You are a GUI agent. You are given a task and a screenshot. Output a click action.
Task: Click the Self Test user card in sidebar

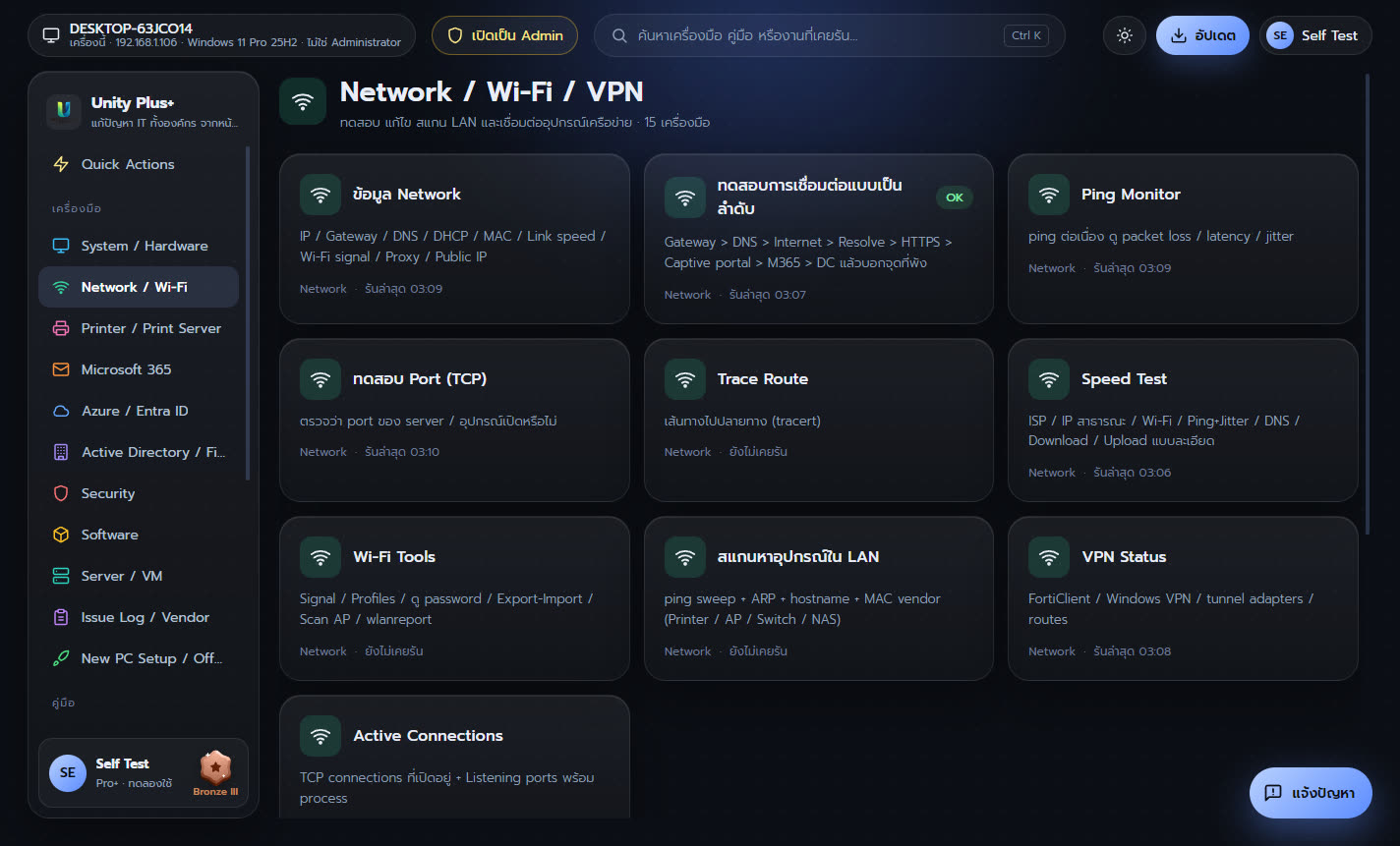tap(144, 773)
